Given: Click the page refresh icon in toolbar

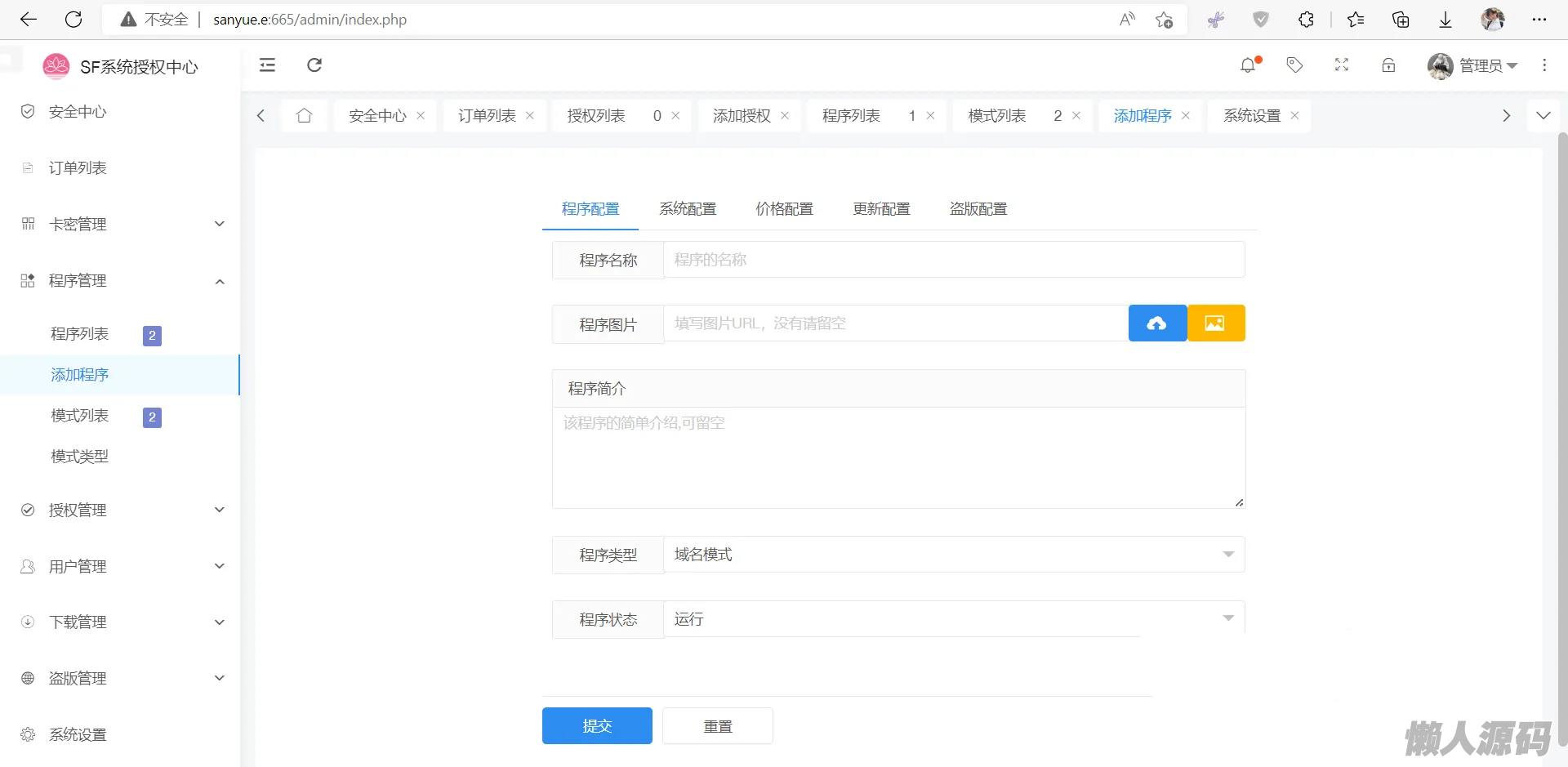Looking at the screenshot, I should (x=314, y=65).
